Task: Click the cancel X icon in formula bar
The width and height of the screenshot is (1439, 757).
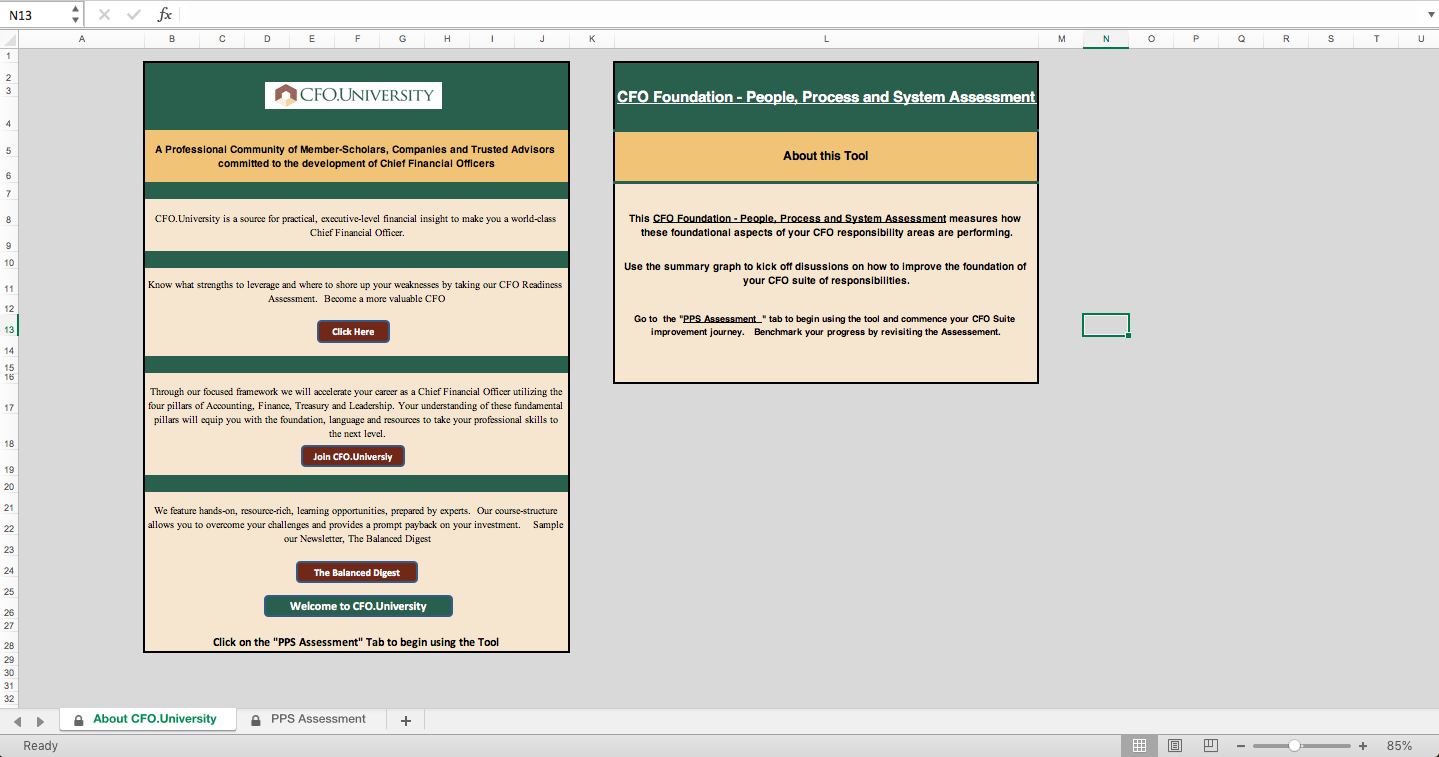Action: pyautogui.click(x=104, y=15)
